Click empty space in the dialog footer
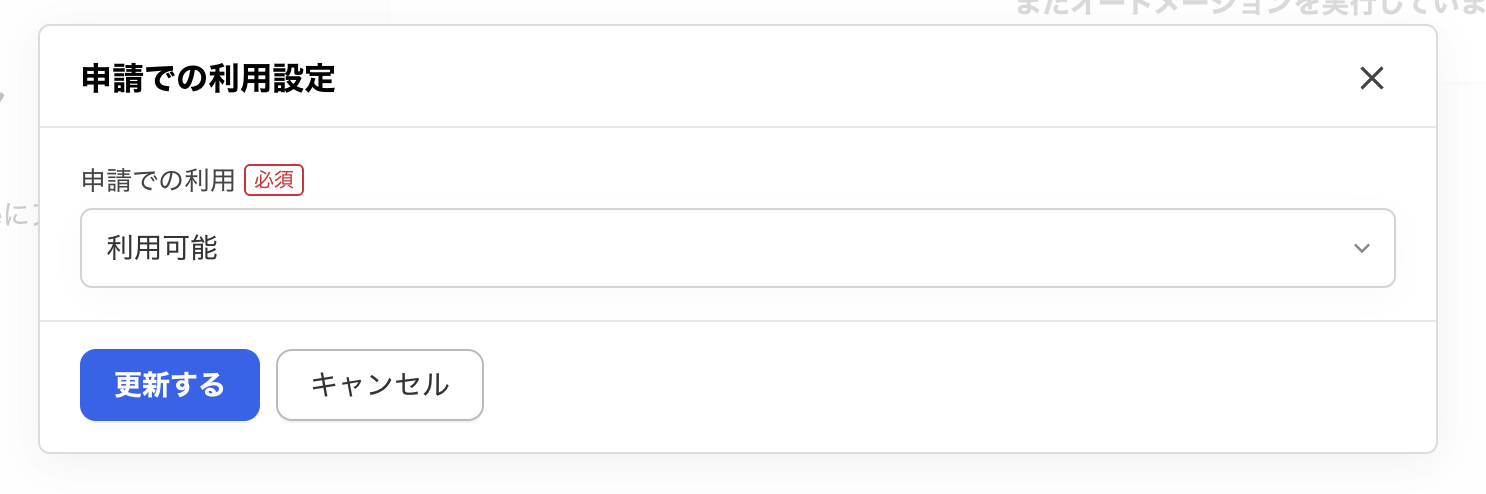Image resolution: width=1486 pixels, height=494 pixels. pos(900,386)
